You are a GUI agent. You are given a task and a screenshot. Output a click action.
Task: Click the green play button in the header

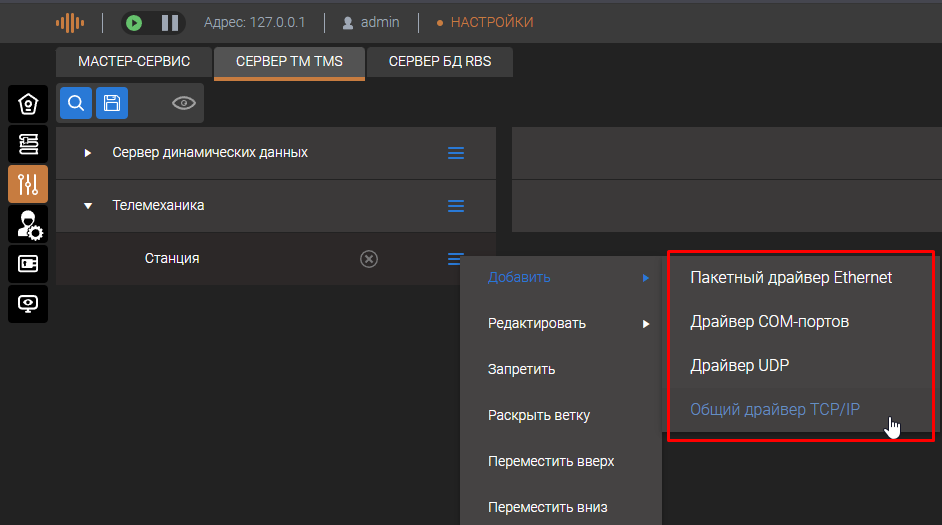(x=135, y=22)
